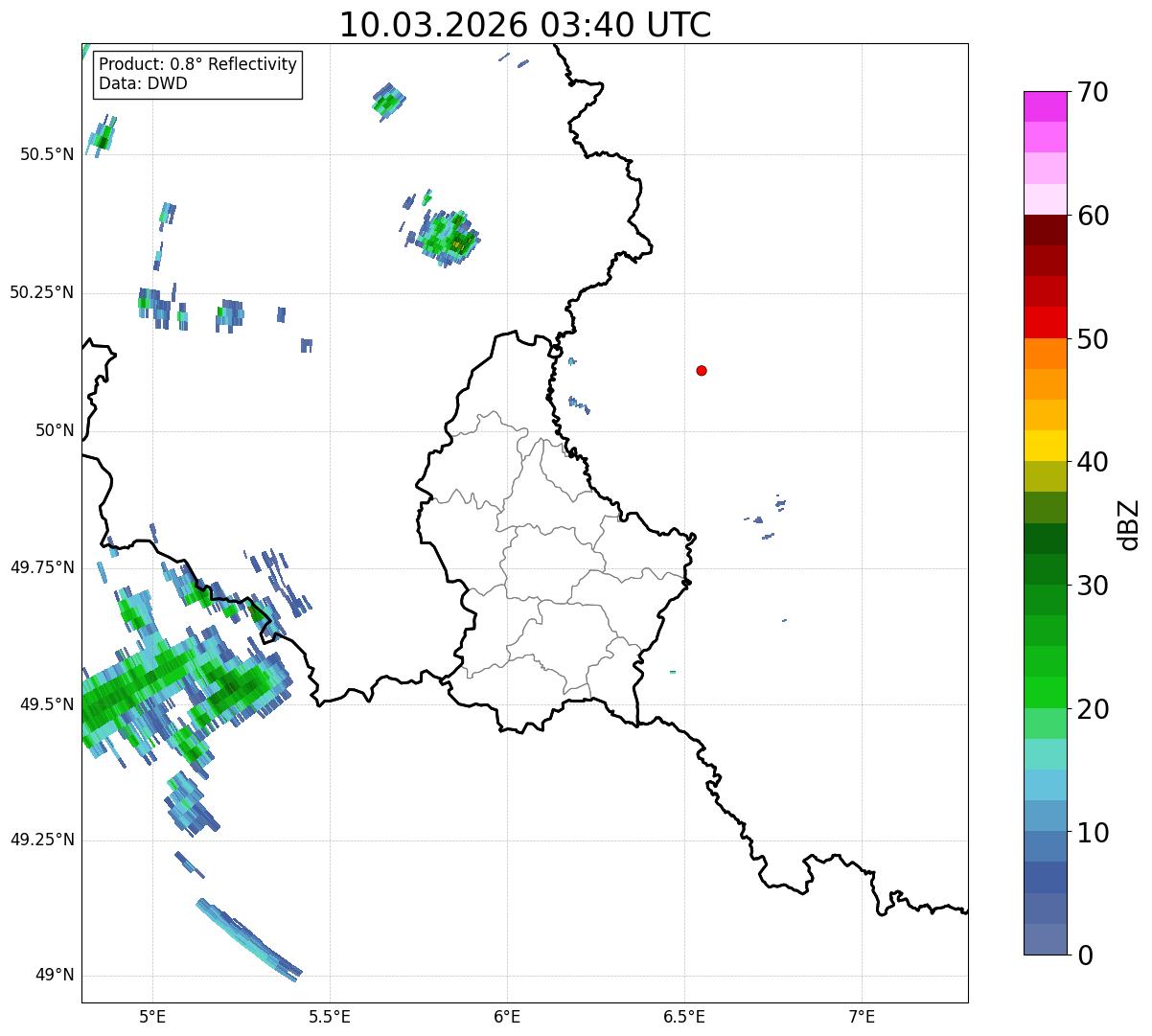The image size is (1152, 1036).
Task: Click the 49°N latitude label
Action: 55,976
